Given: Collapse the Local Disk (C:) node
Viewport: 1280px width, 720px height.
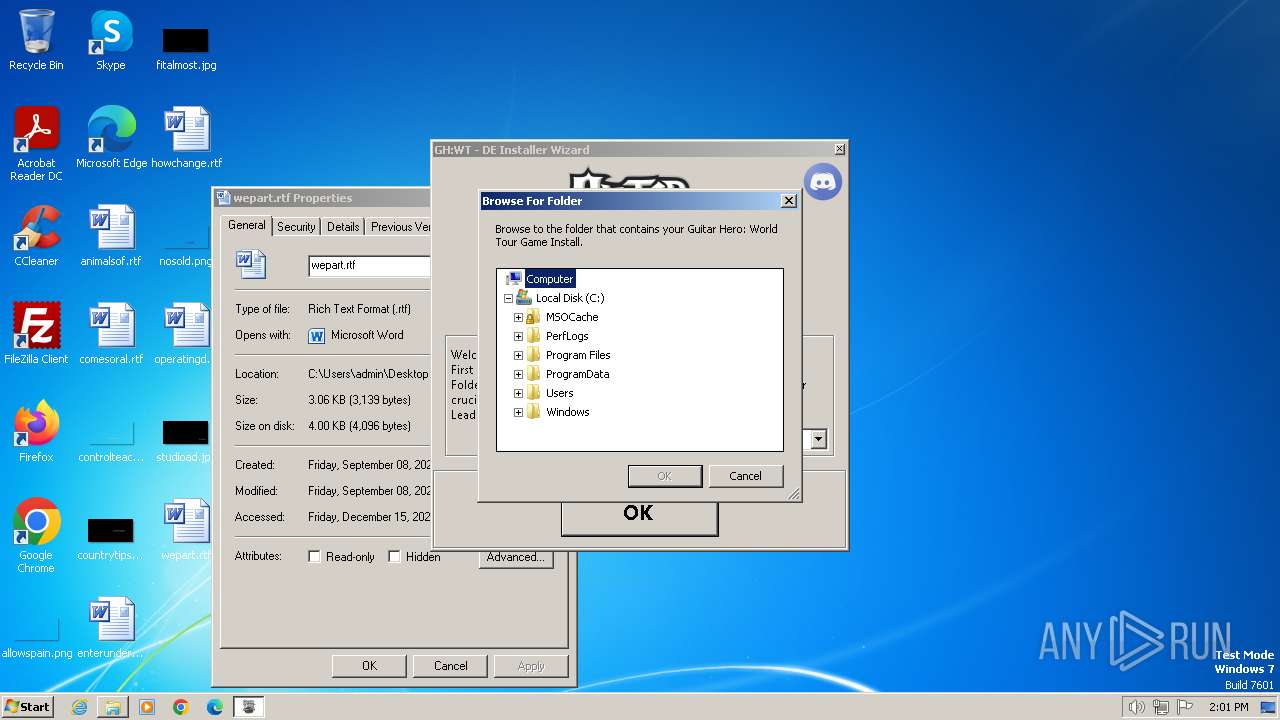Looking at the screenshot, I should pyautogui.click(x=508, y=298).
